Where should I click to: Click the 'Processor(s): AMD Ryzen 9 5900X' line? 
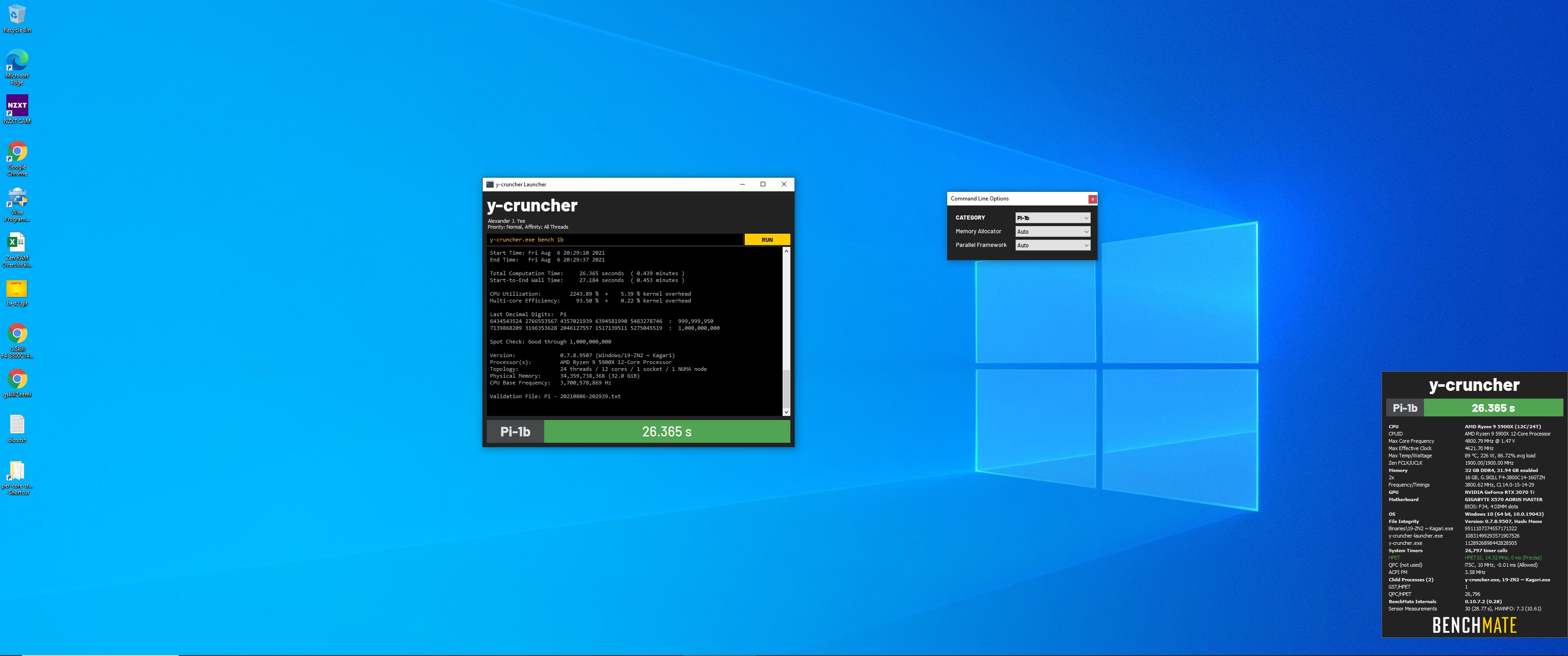tap(581, 363)
